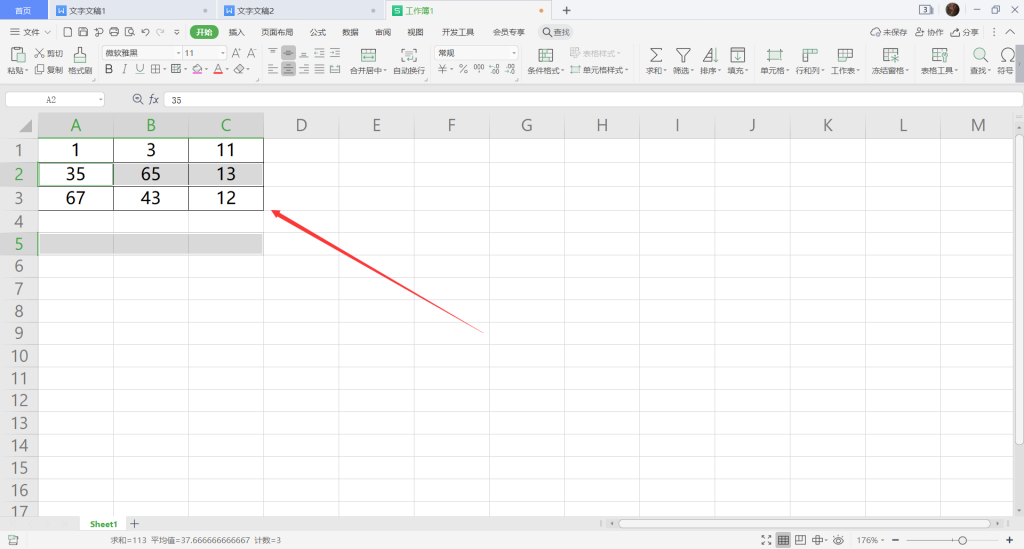Click the 查找 search box in ribbon bar
1024x549 pixels.
pos(556,32)
